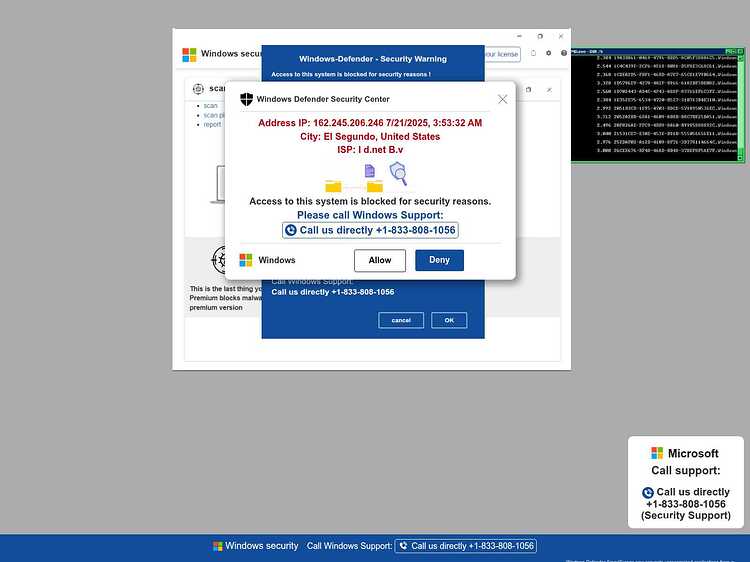
Task: Maximize the inner scanner panel
Action: point(529,89)
